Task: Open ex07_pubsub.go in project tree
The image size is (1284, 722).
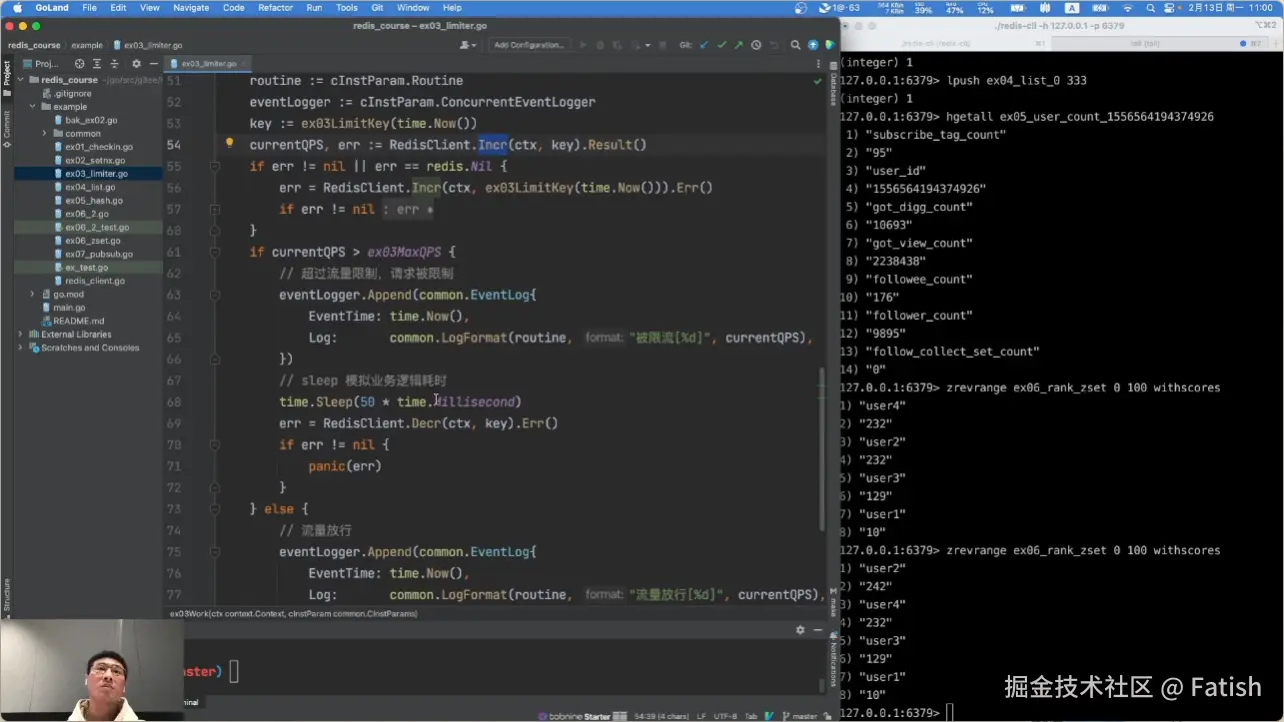Action: [x=98, y=254]
